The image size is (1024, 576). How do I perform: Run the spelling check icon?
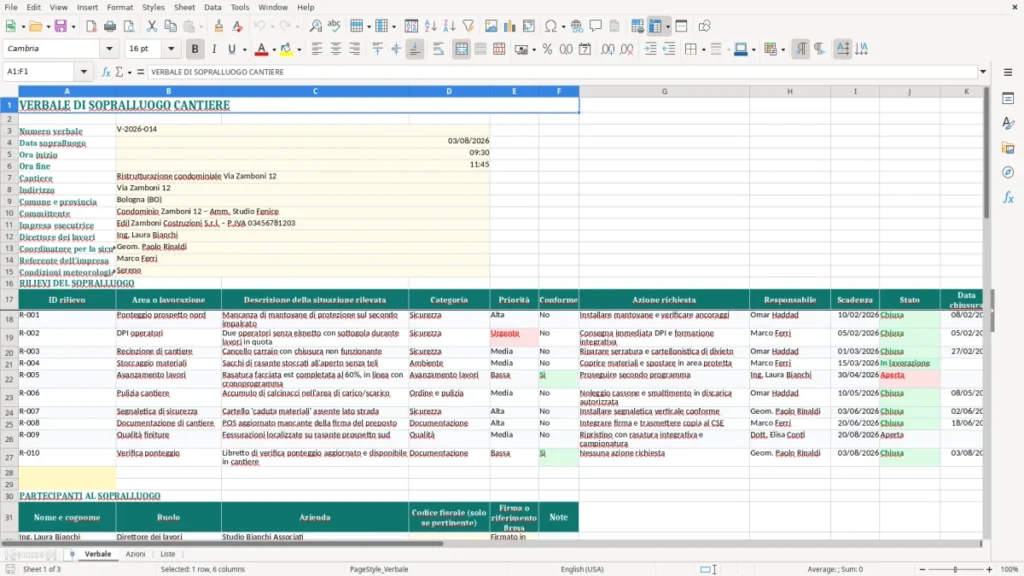pos(334,26)
